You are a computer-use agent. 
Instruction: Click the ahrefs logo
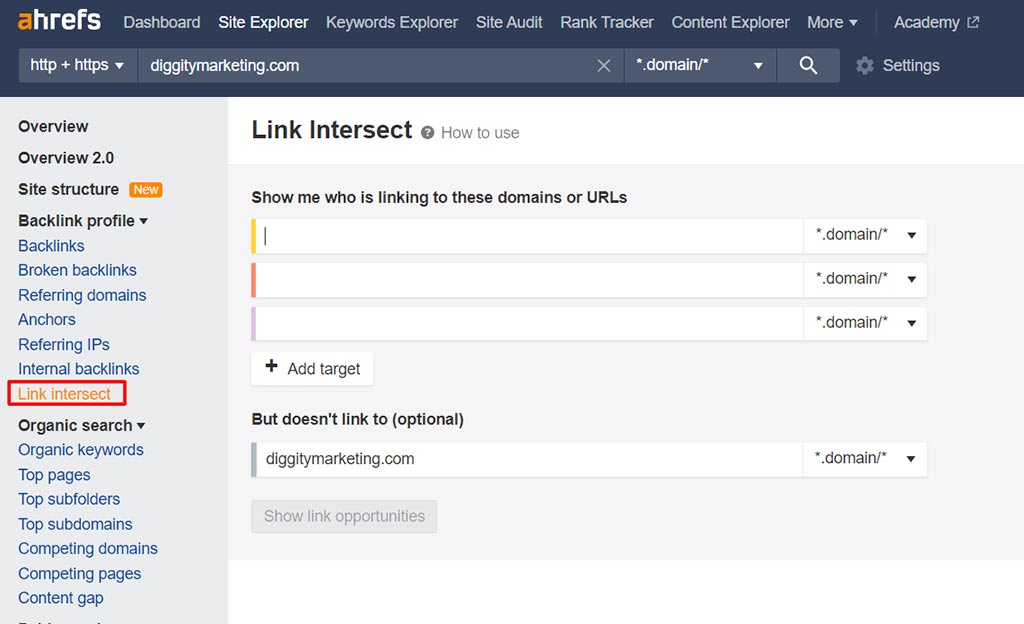[x=61, y=22]
